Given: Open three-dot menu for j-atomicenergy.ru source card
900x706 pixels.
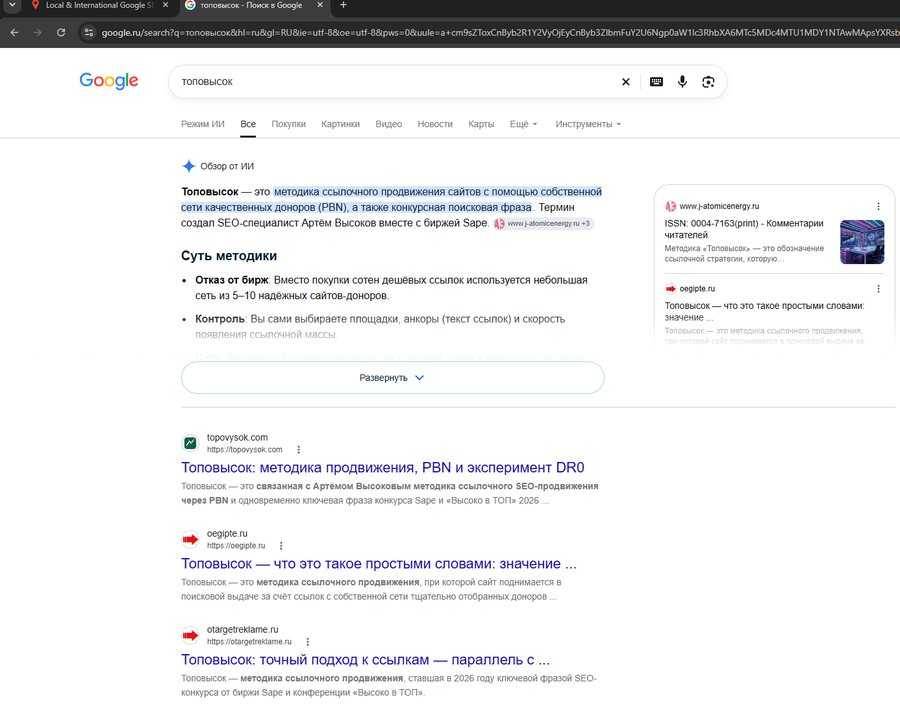Looking at the screenshot, I should click(x=878, y=206).
